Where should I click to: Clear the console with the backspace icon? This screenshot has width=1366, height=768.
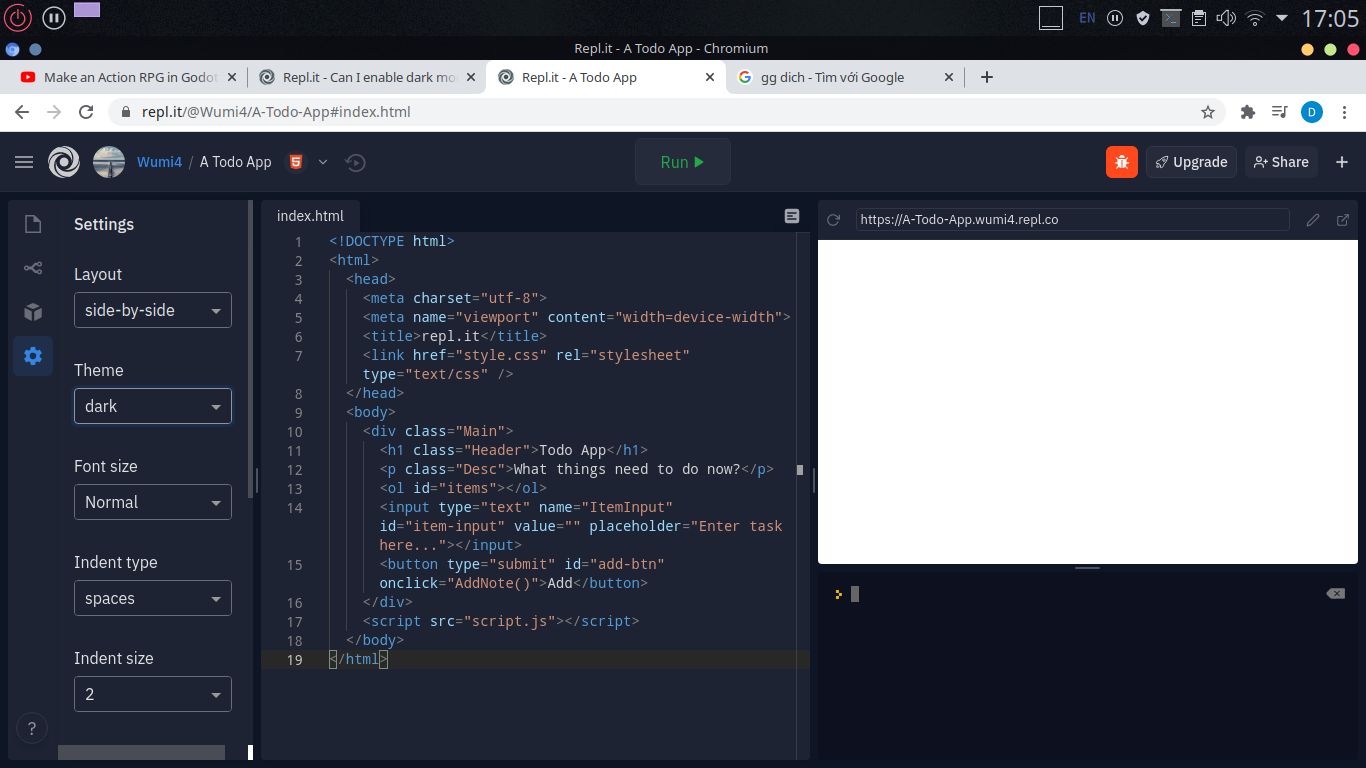coord(1335,593)
